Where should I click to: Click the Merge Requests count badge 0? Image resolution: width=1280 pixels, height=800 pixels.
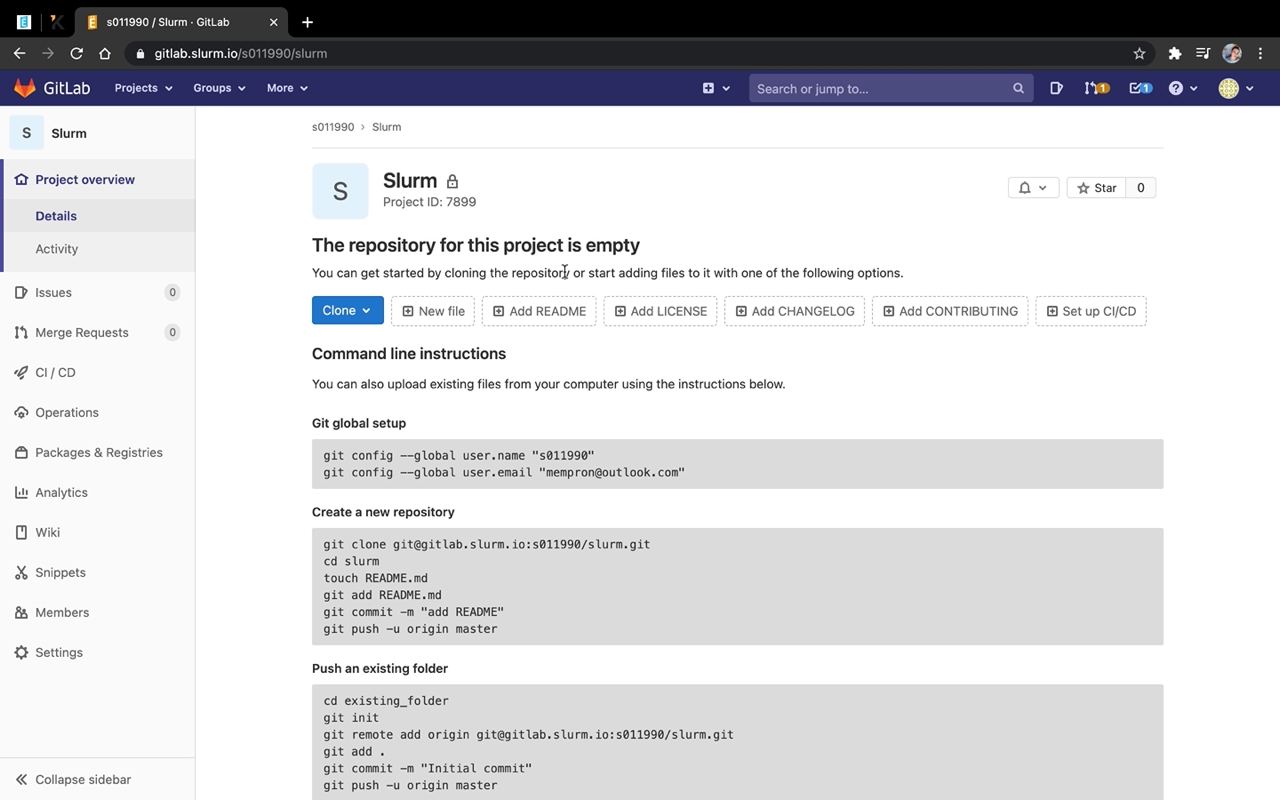pos(172,332)
